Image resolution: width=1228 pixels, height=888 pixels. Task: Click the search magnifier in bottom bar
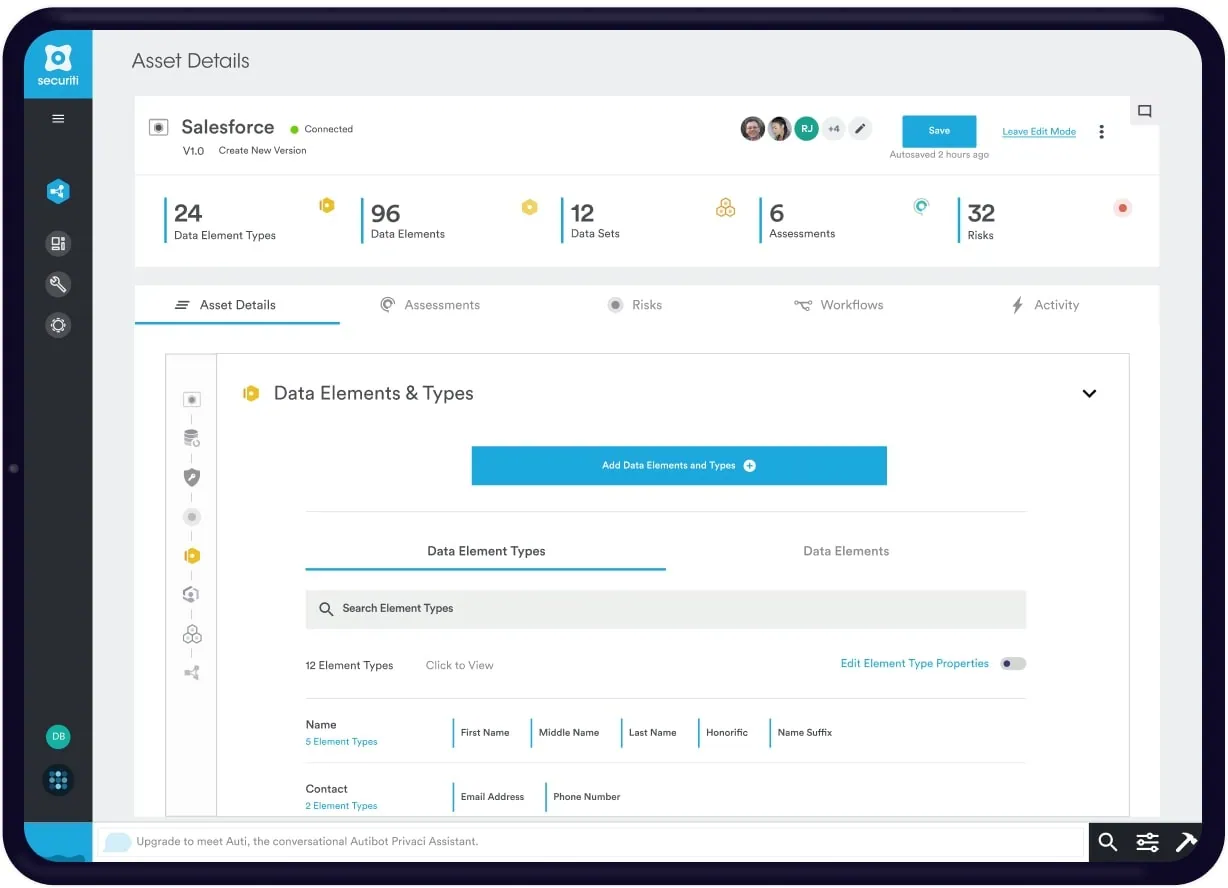click(x=1107, y=842)
